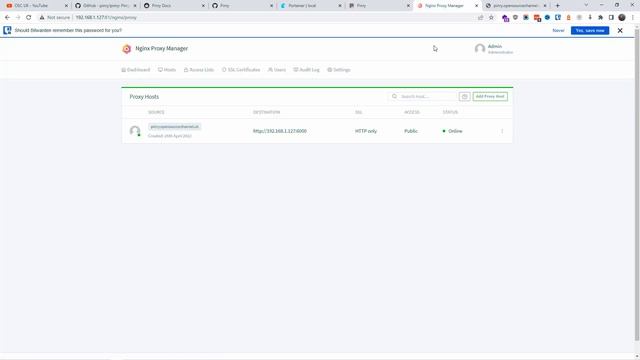Open the Extensions puzzle piece menu

point(600,18)
